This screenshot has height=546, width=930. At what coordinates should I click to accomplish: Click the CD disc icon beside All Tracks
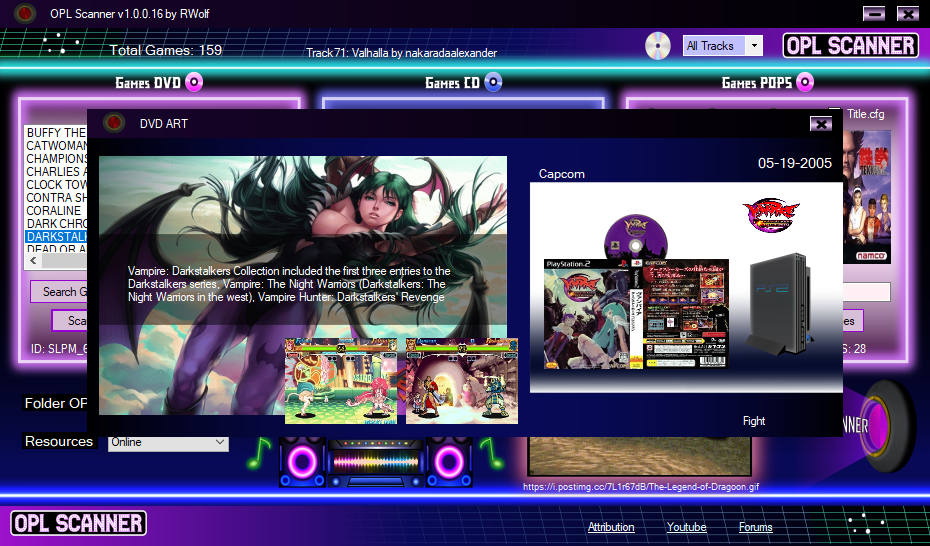pyautogui.click(x=658, y=46)
